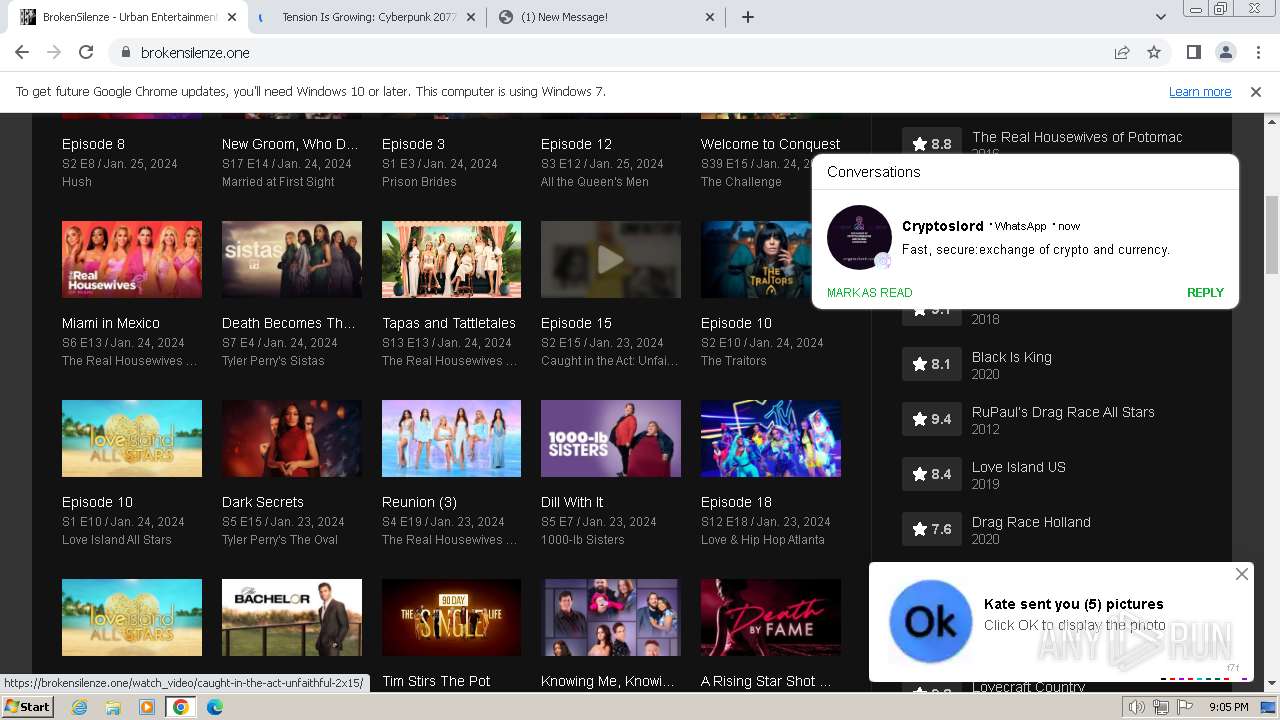Click the 9:05 PM system clock
Viewport: 1280px width, 720px height.
point(1228,707)
